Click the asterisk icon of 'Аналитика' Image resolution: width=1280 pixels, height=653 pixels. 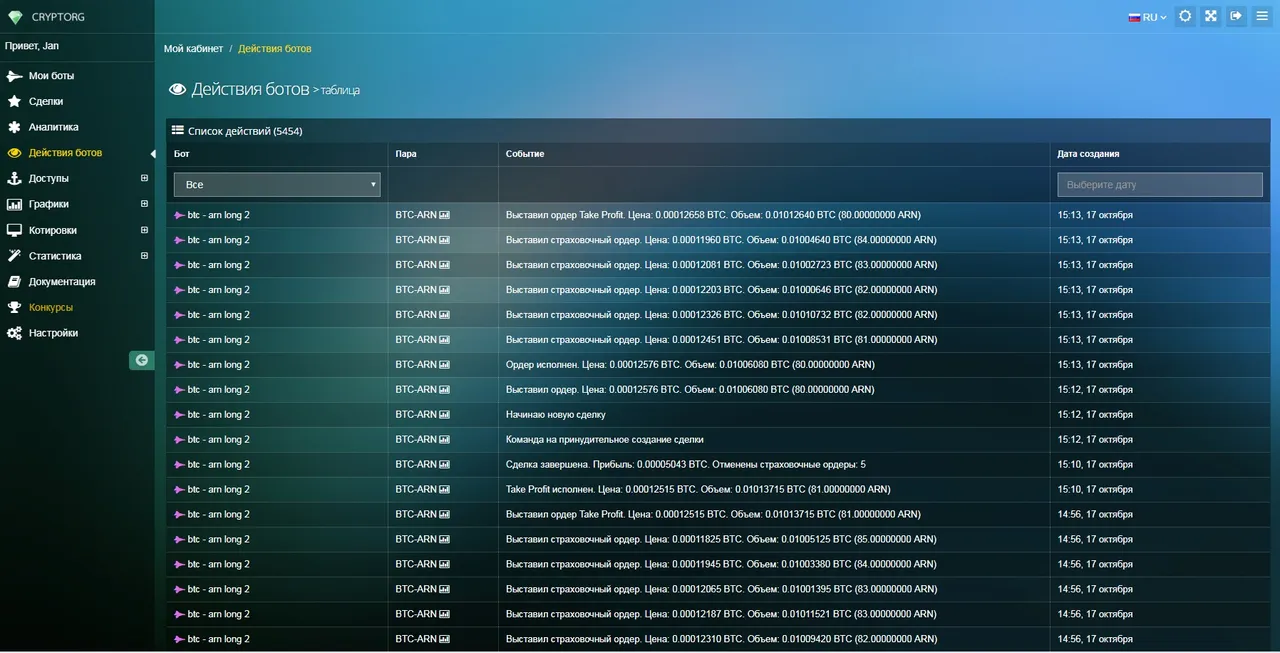coord(14,127)
